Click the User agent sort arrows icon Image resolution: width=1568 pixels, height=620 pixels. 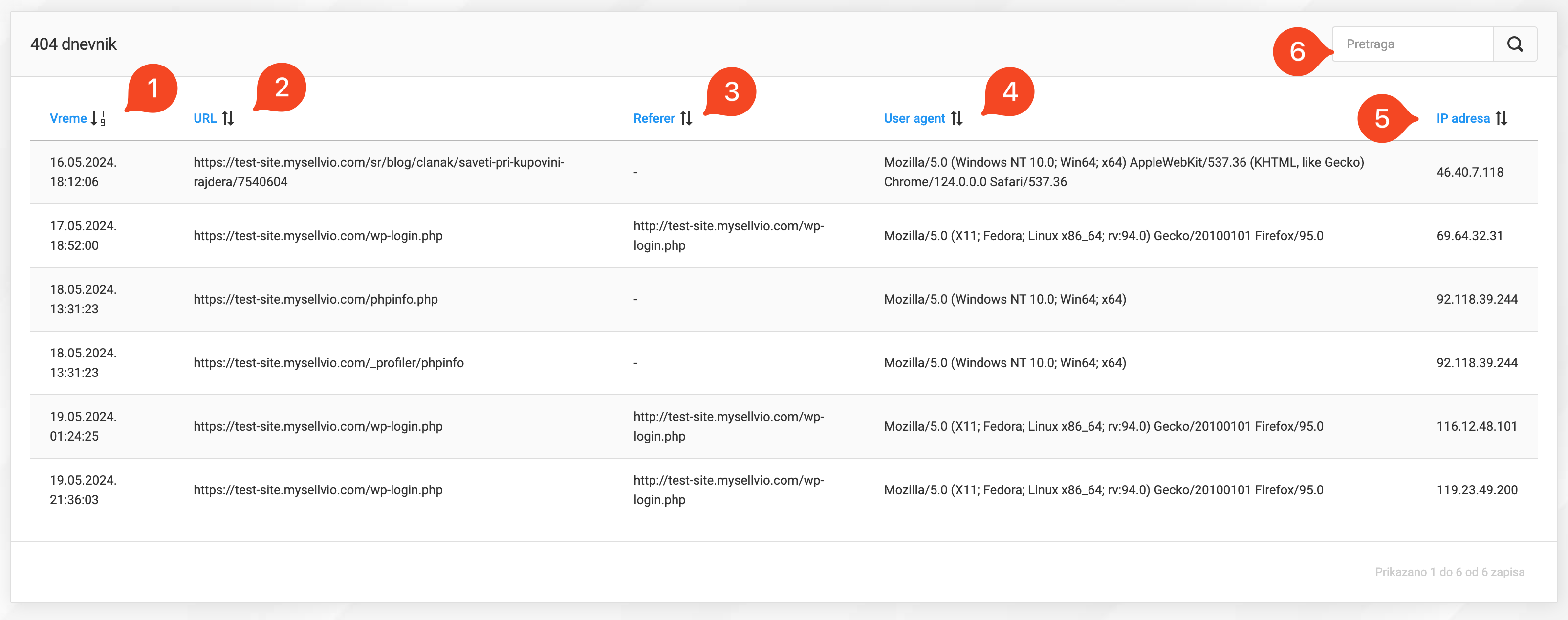956,118
